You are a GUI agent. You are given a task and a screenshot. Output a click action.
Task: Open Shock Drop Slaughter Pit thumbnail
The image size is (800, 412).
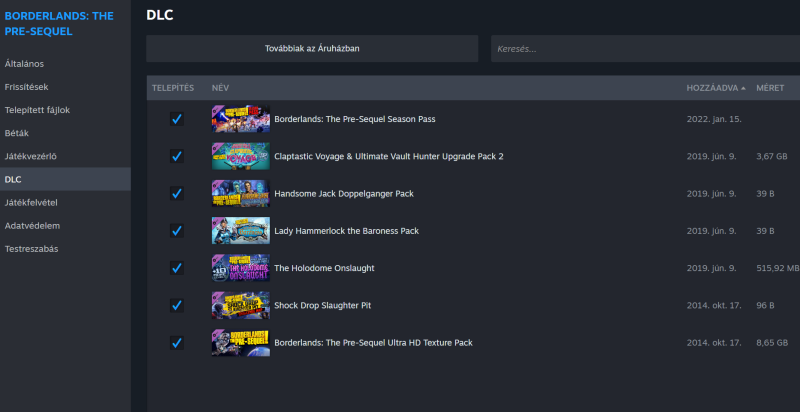coord(241,305)
